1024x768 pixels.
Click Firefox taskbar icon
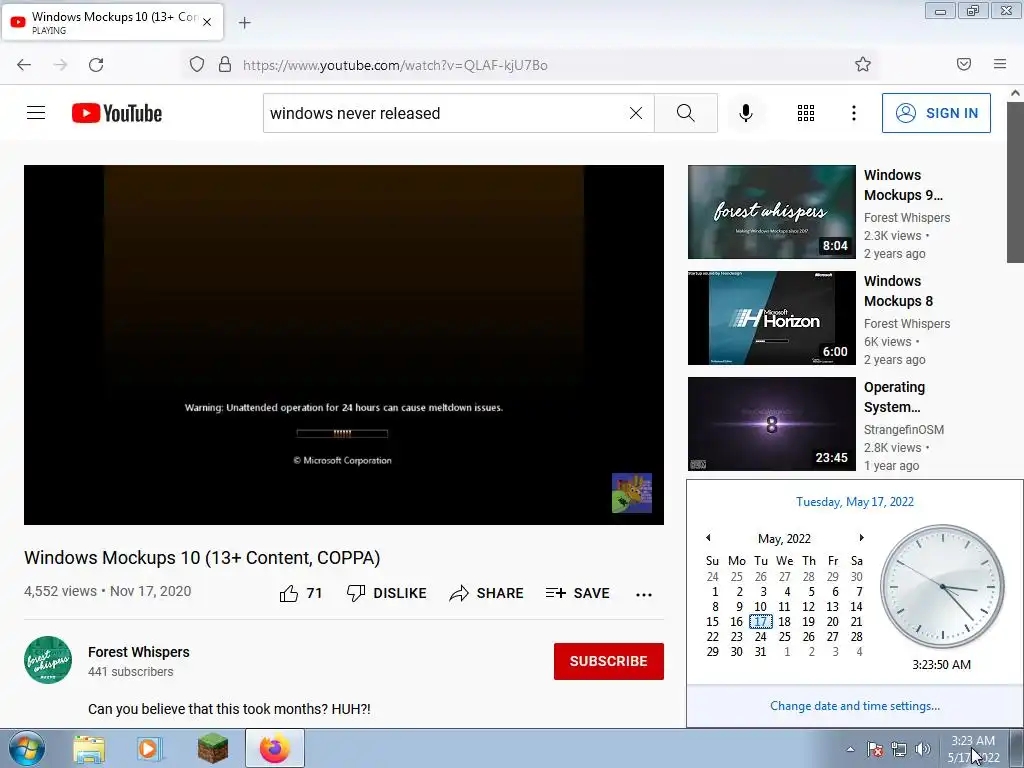coord(275,748)
